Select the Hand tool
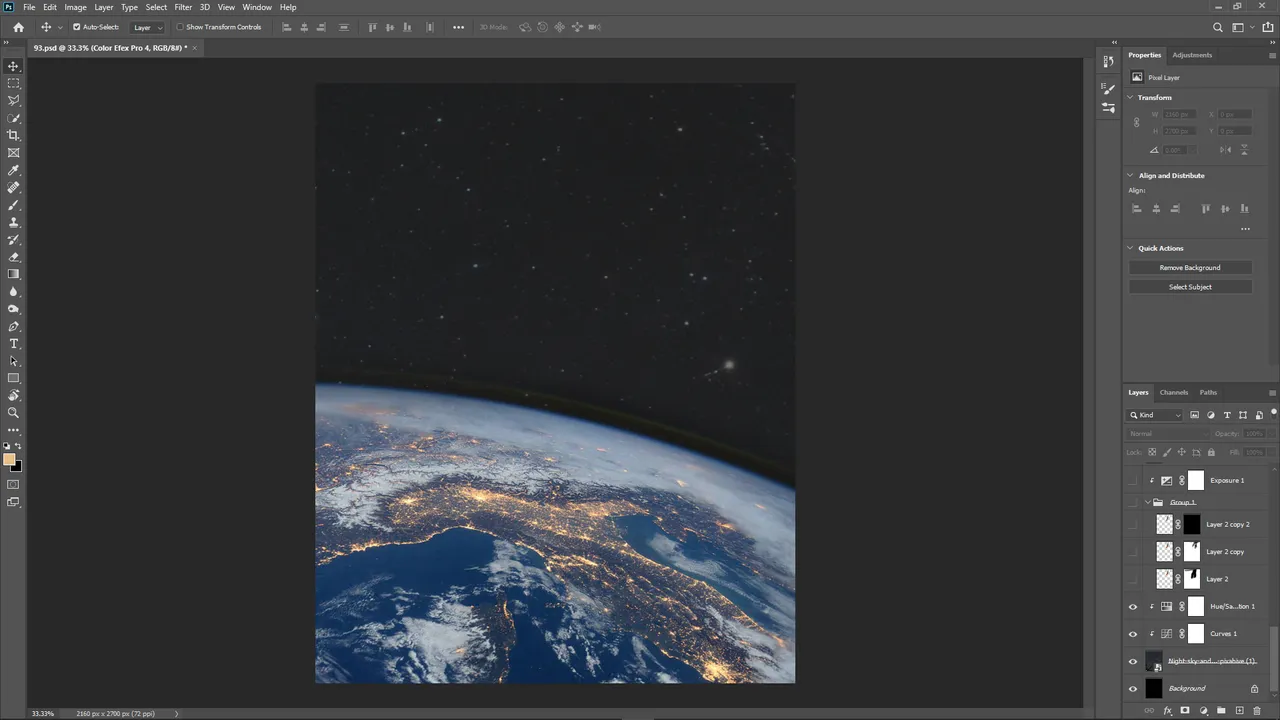 [x=14, y=396]
